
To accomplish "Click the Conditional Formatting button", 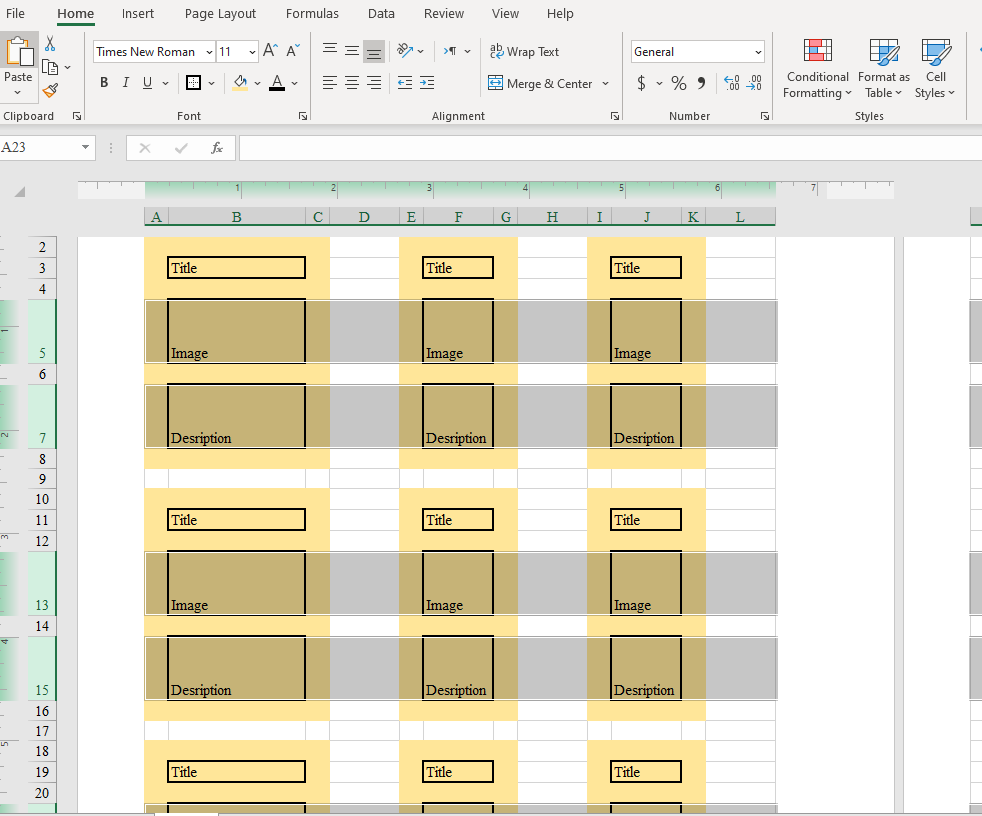I will pos(817,70).
